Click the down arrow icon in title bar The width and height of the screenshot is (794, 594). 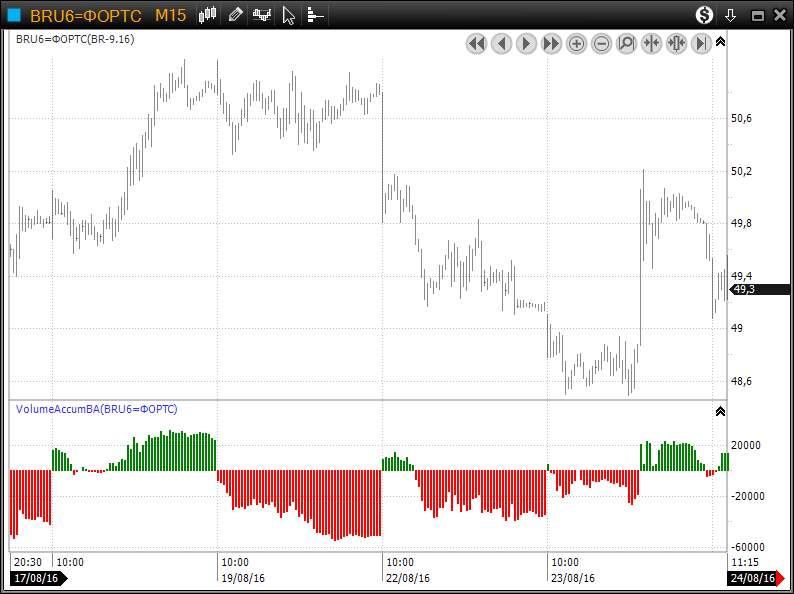(731, 15)
